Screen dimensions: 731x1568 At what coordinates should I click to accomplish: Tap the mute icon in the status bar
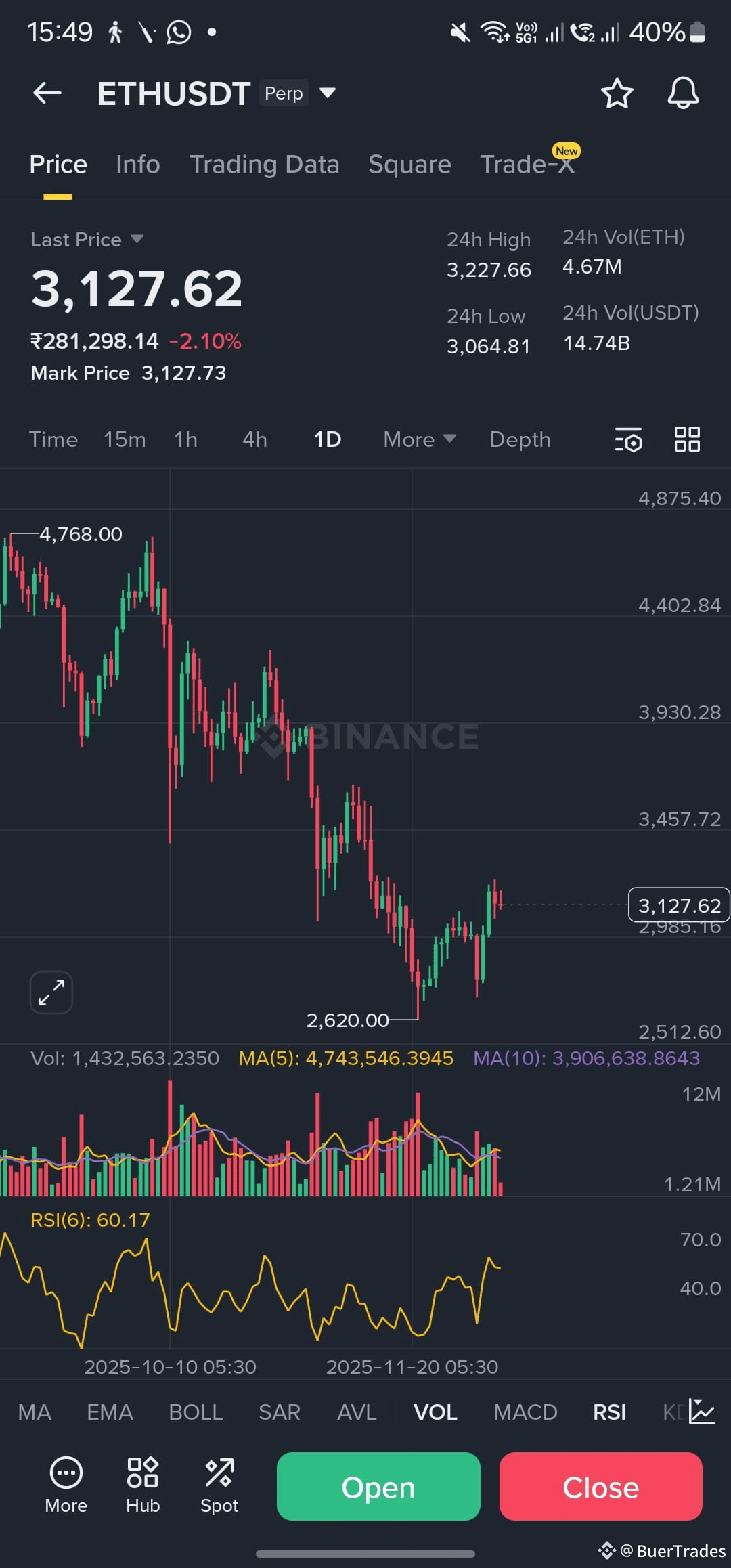(460, 32)
